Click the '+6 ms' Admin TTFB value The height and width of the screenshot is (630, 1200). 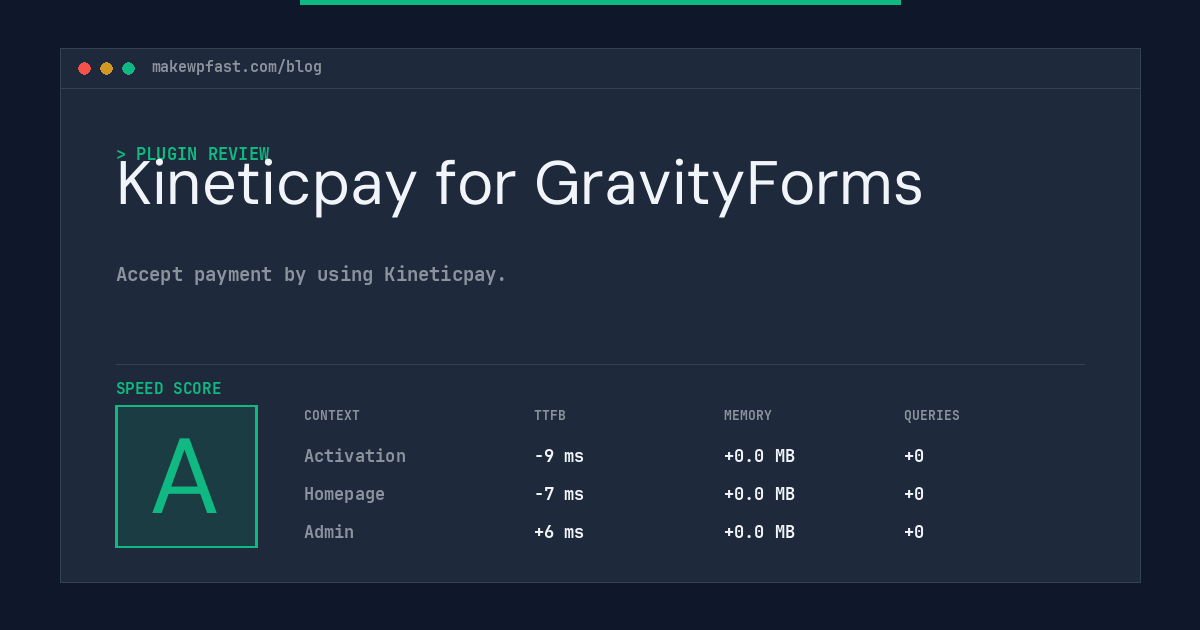point(559,532)
